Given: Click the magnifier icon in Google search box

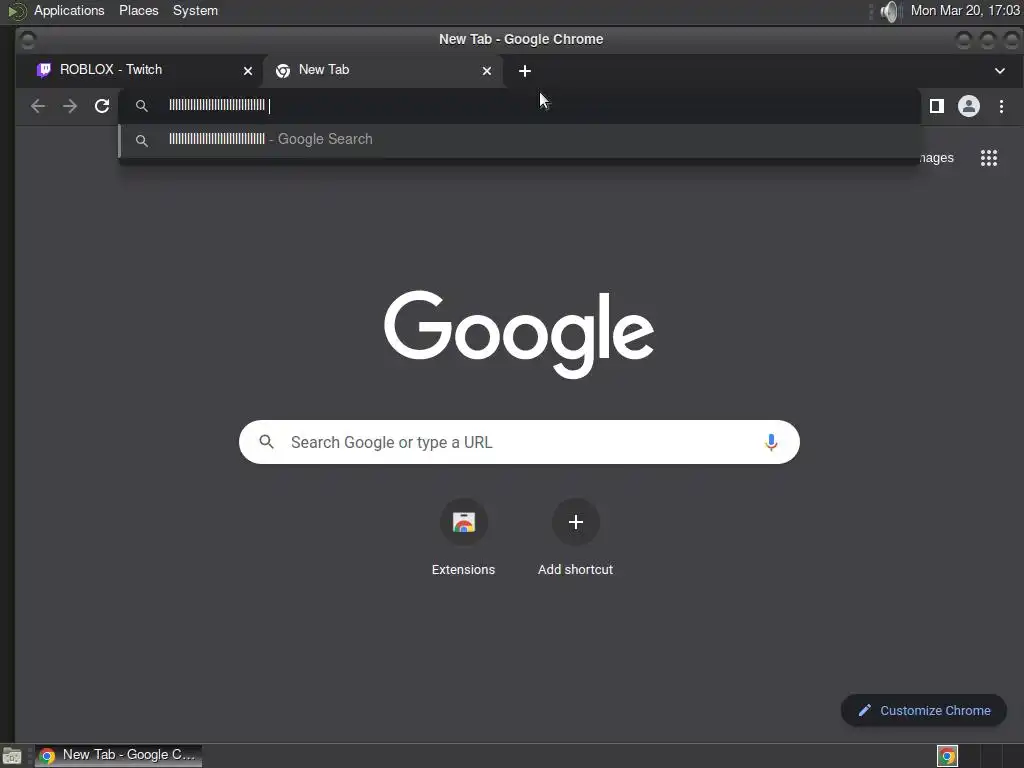Looking at the screenshot, I should pos(266,442).
